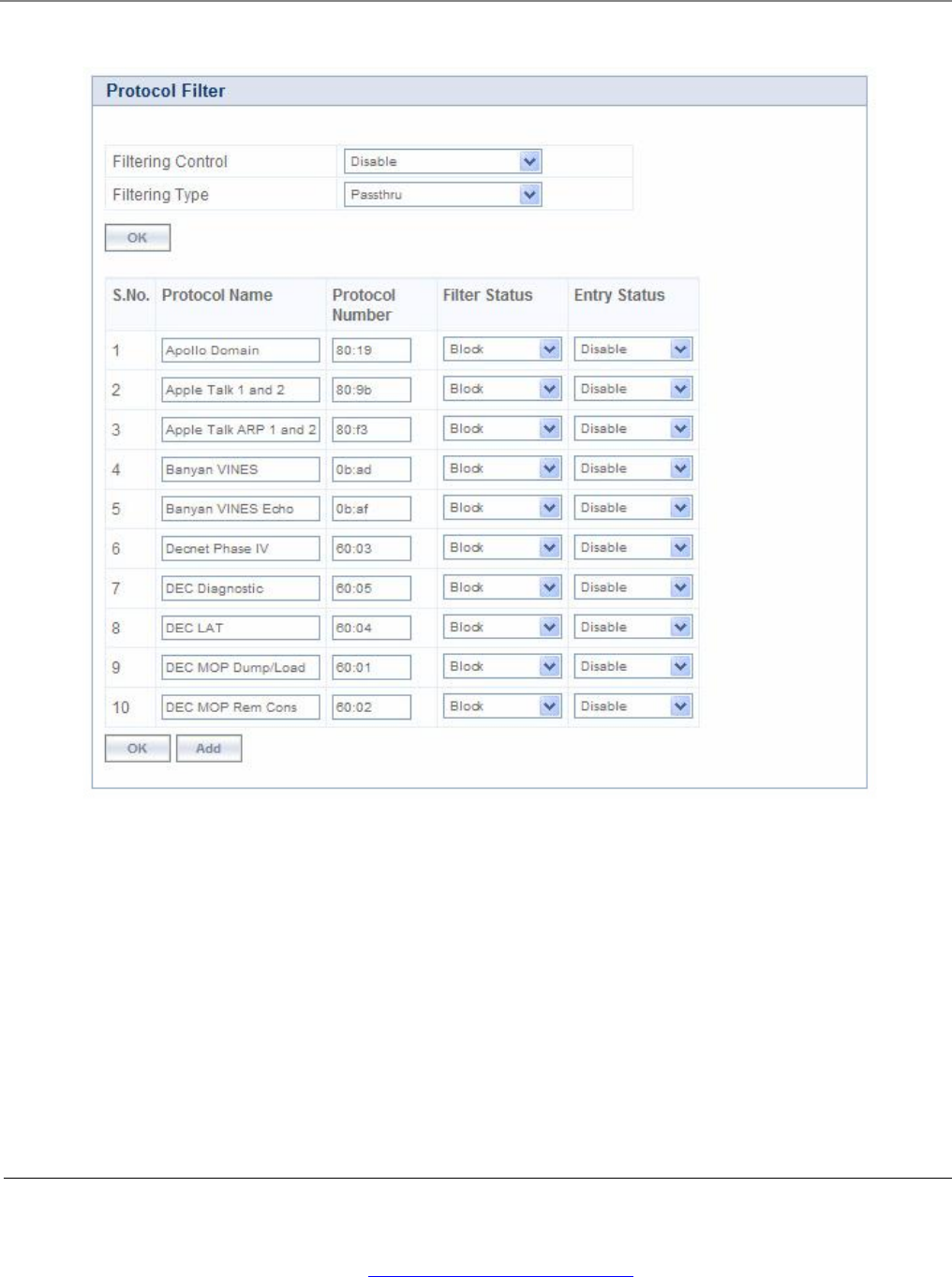Image resolution: width=952 pixels, height=1277 pixels.
Task: Select protocol number field 60:02
Action: click(x=371, y=707)
